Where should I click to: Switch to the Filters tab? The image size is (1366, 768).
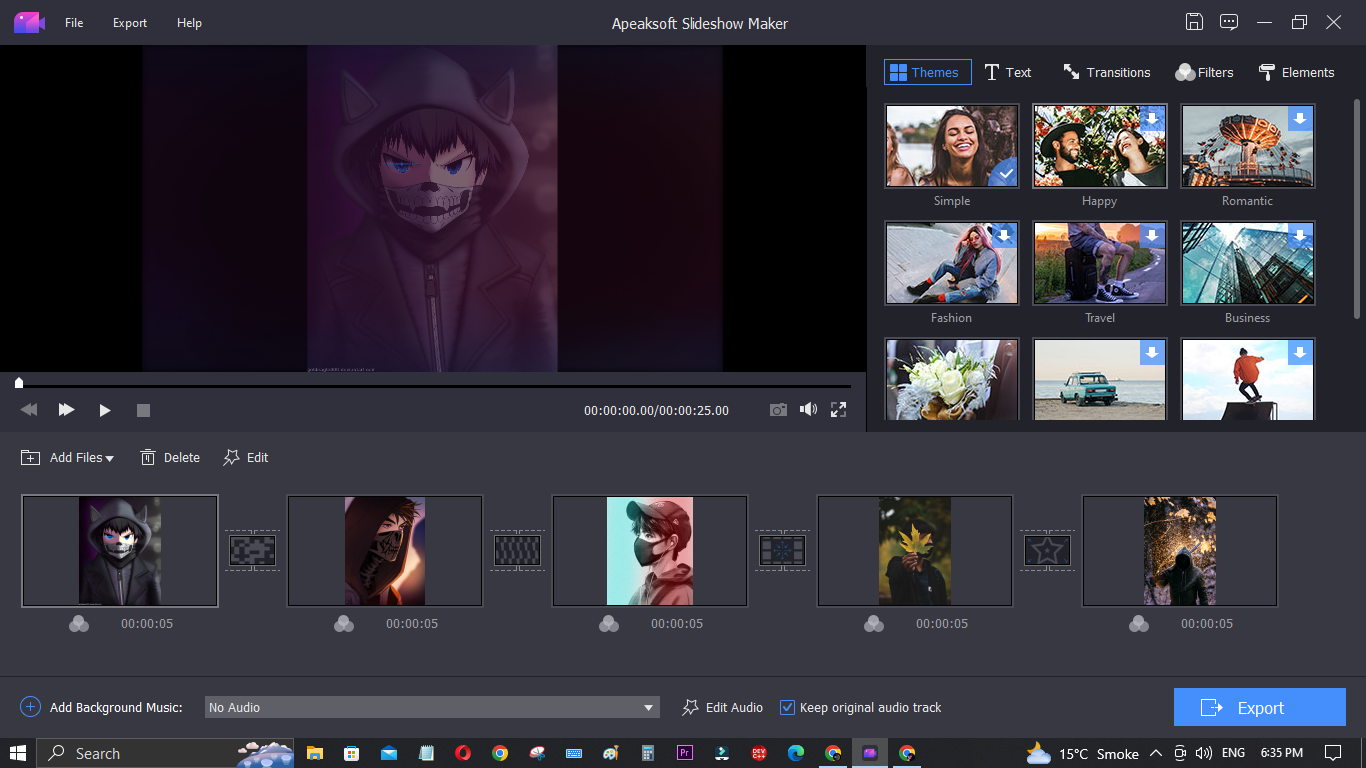(1204, 72)
